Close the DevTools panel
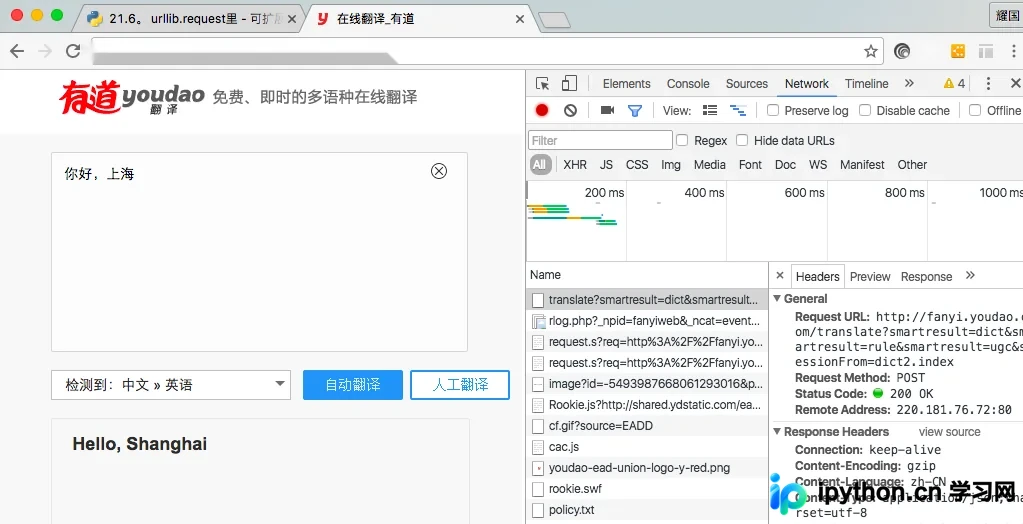 (1015, 83)
